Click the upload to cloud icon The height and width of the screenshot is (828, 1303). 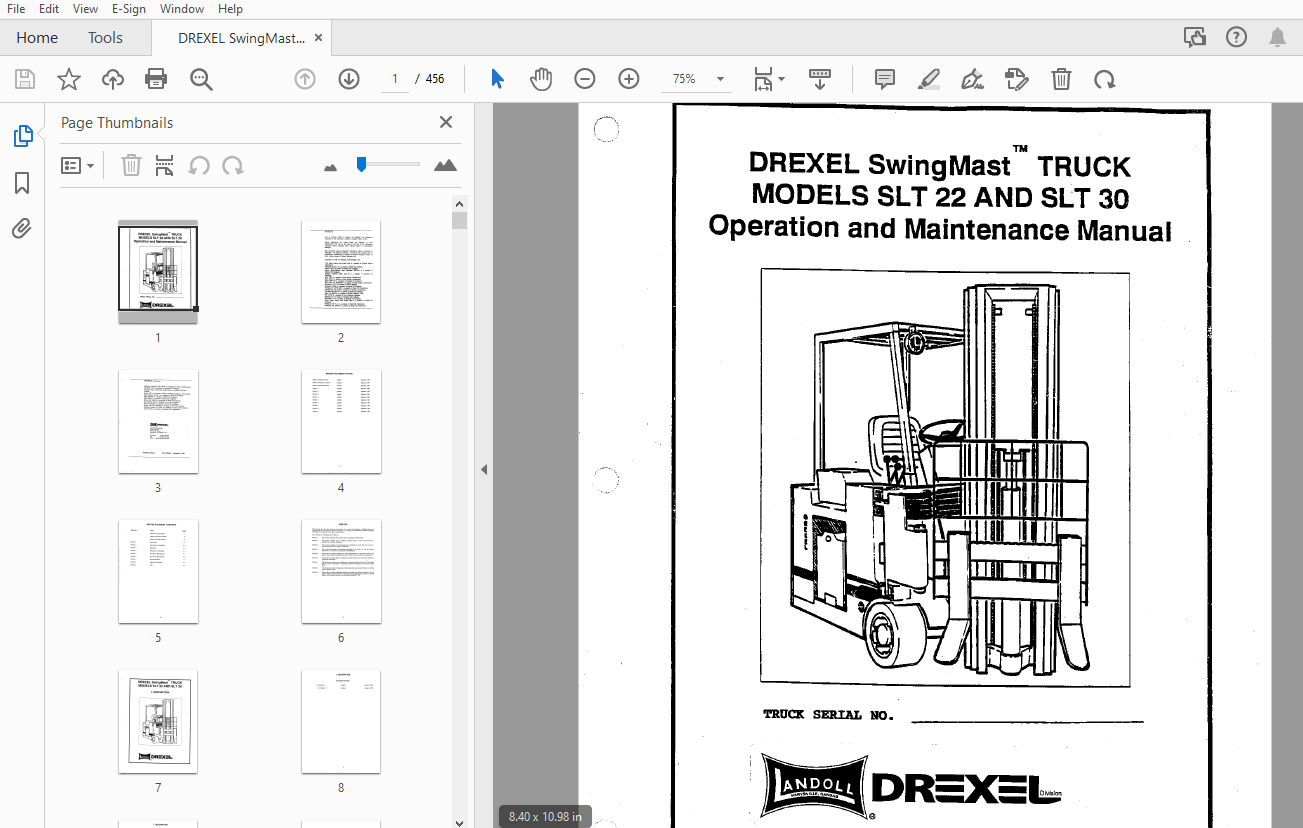coord(112,79)
